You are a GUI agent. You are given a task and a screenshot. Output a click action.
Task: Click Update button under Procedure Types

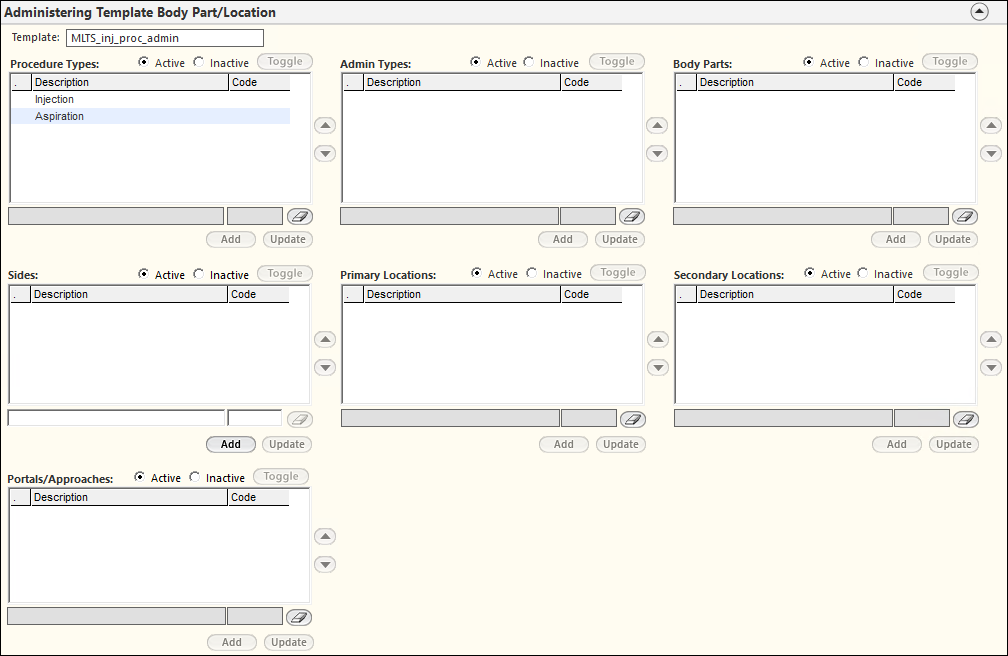click(288, 239)
